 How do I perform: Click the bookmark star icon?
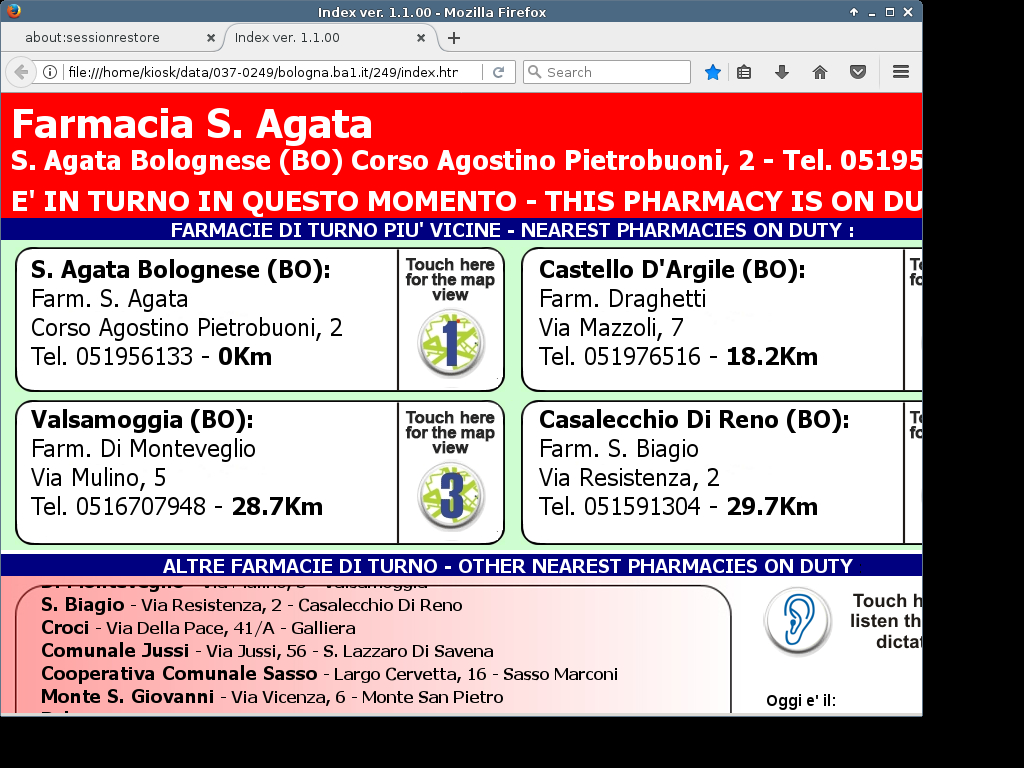coord(712,72)
